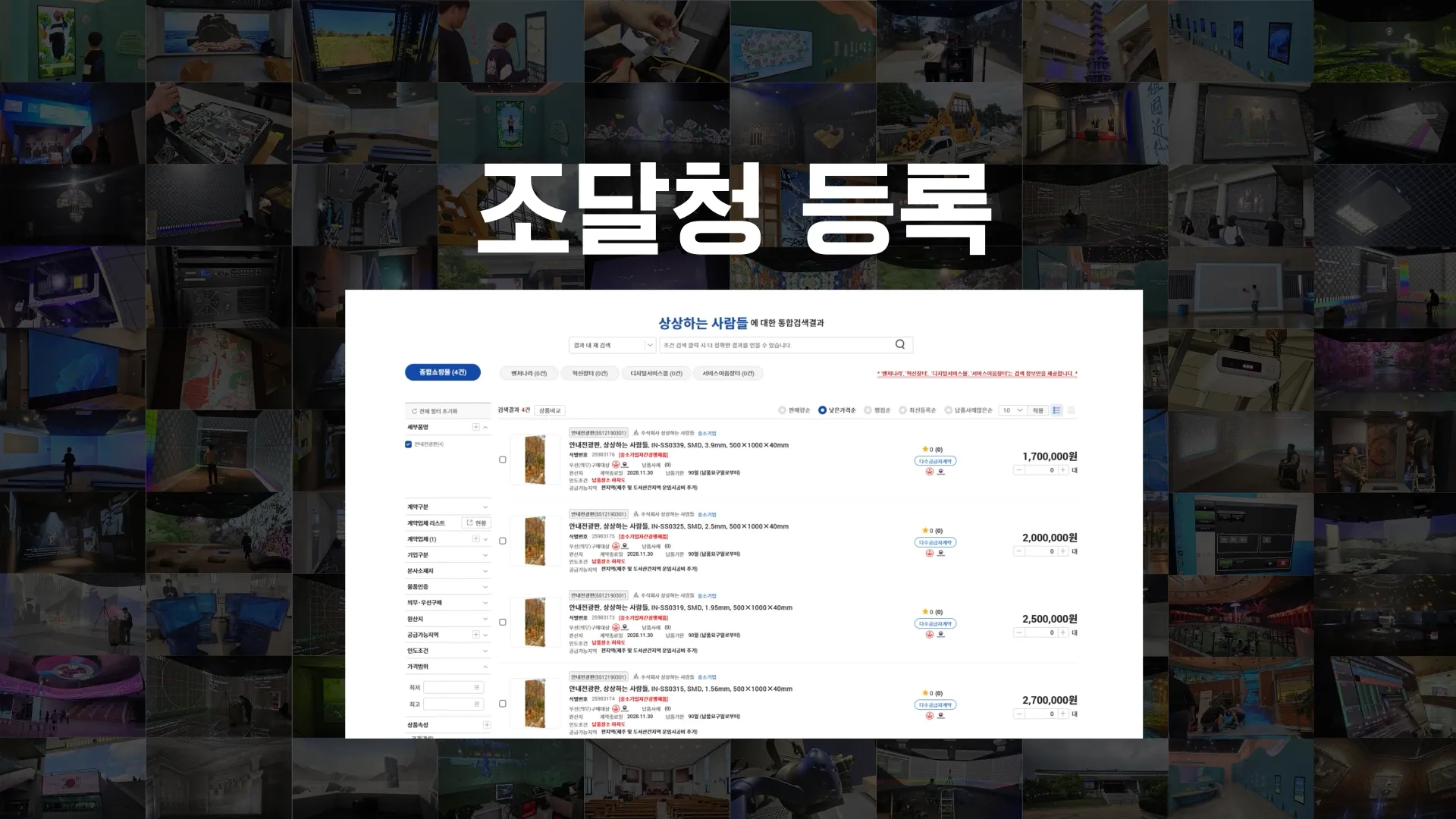Select the 벤처나라 (0건) tab
Image resolution: width=1456 pixels, height=819 pixels.
pos(529,373)
